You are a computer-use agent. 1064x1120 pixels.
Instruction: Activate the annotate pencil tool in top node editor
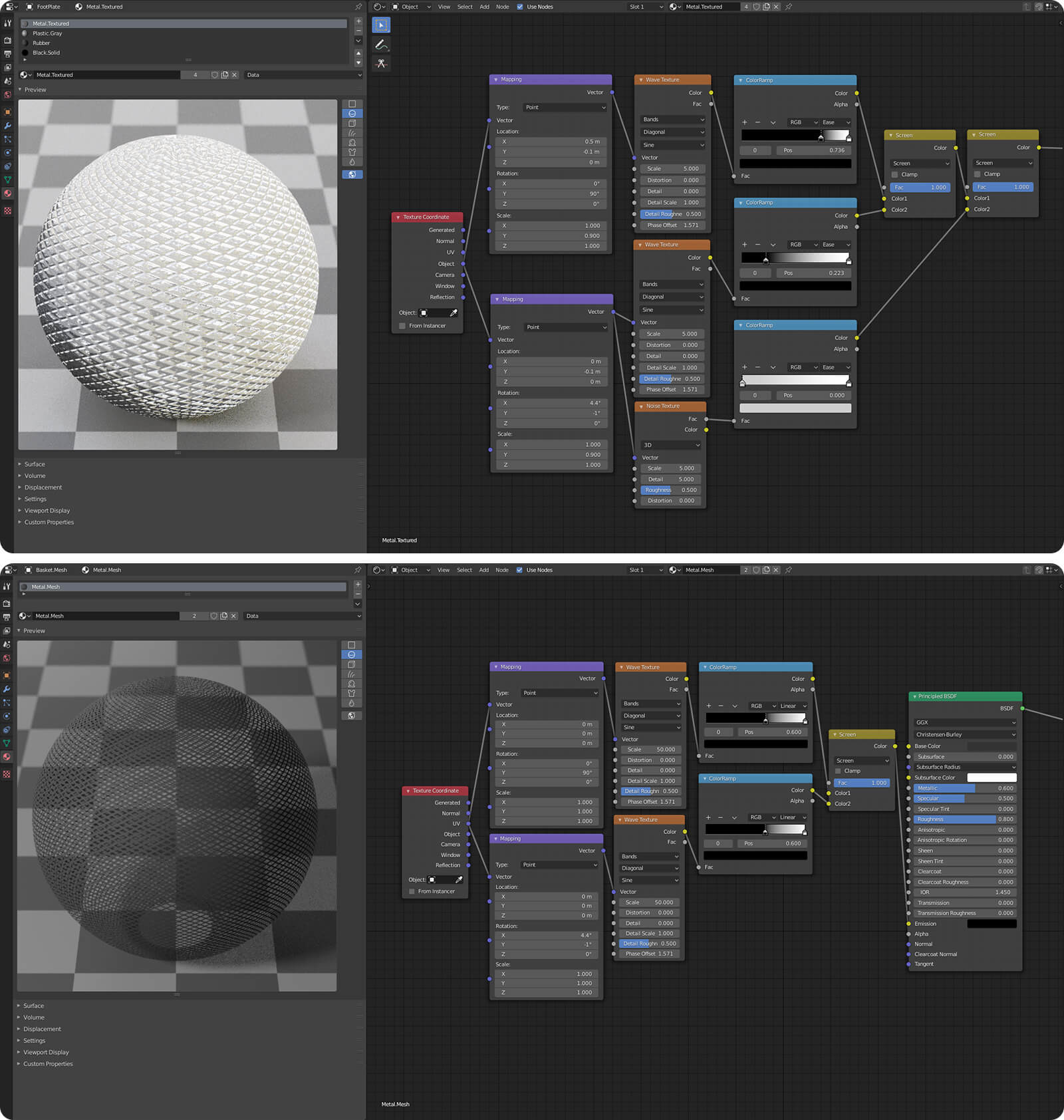coord(381,45)
